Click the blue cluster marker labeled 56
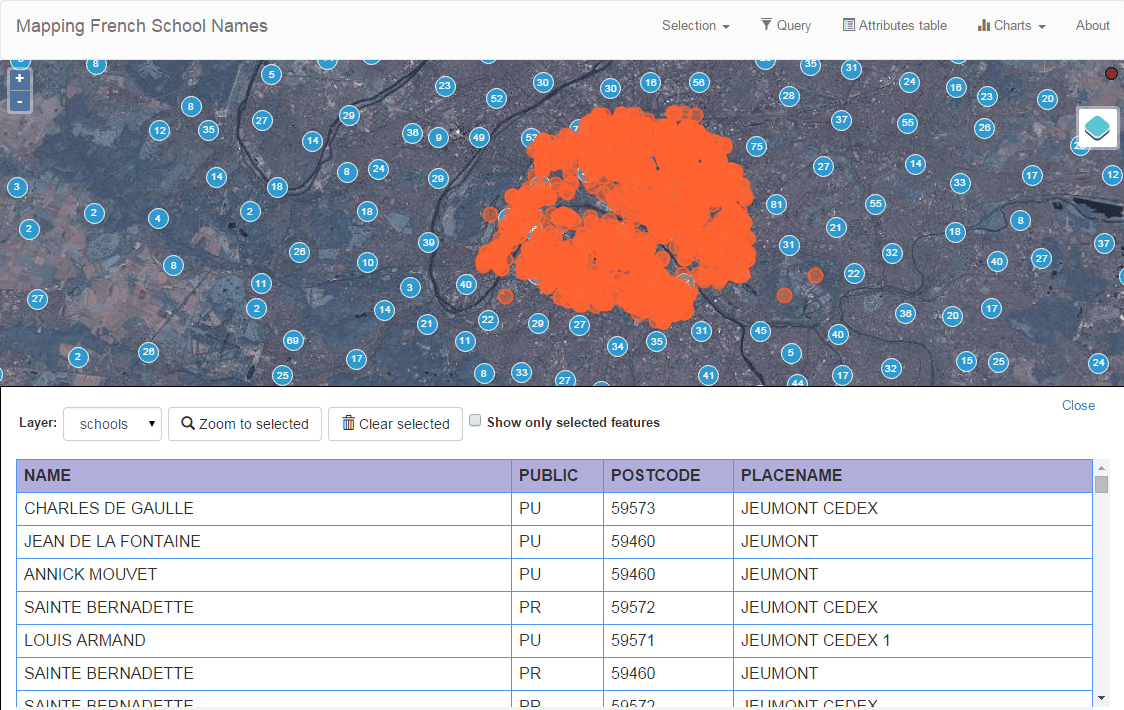Screen dimensions: 1124x710 point(698,82)
